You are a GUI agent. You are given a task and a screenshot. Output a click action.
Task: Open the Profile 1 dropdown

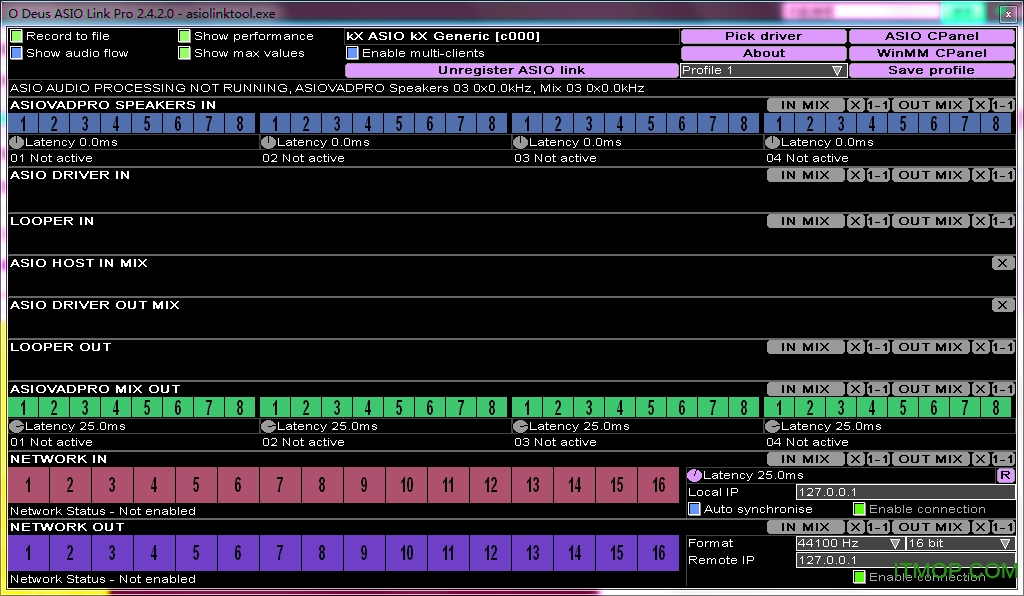[763, 71]
